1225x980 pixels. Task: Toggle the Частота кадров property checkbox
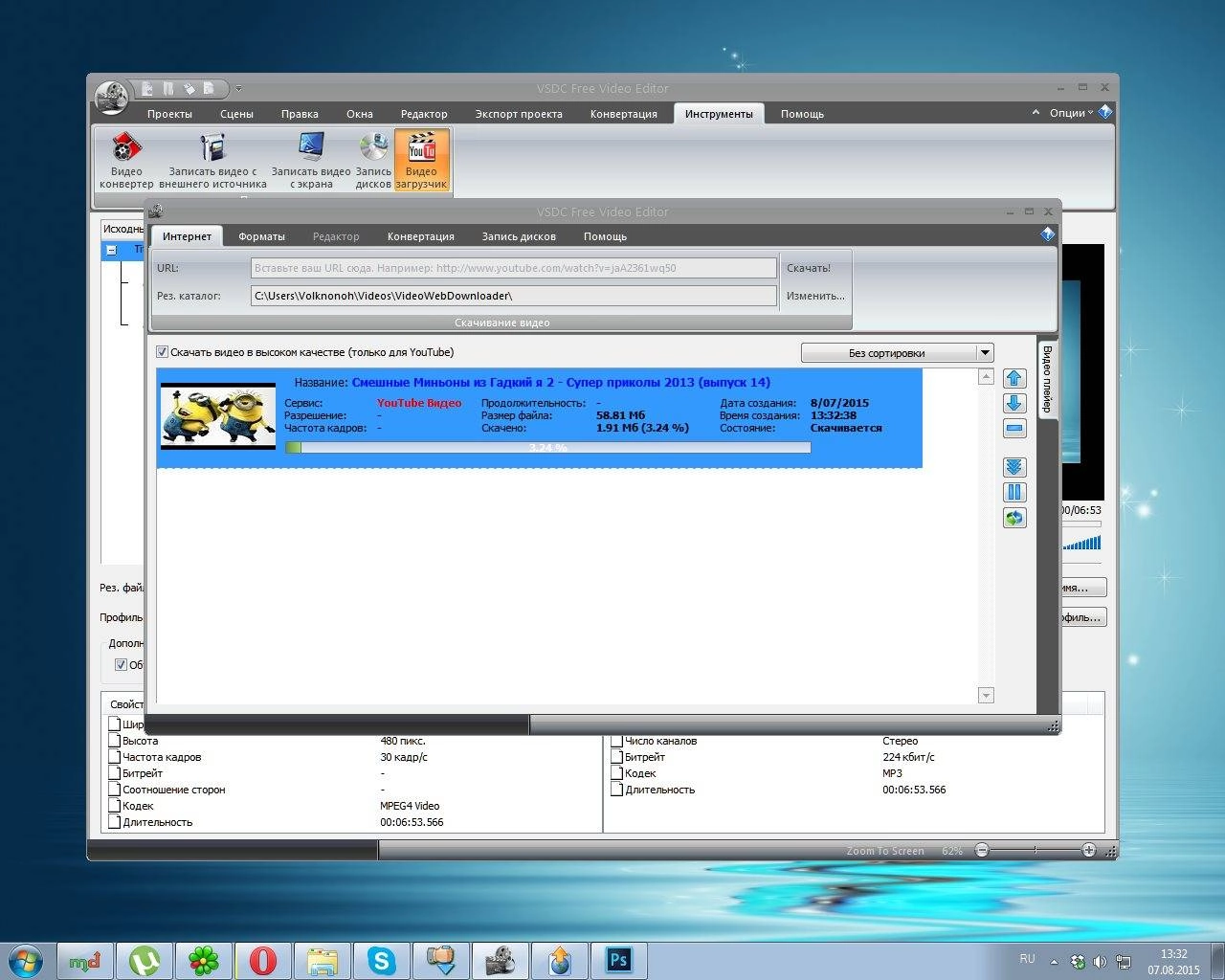coord(115,757)
